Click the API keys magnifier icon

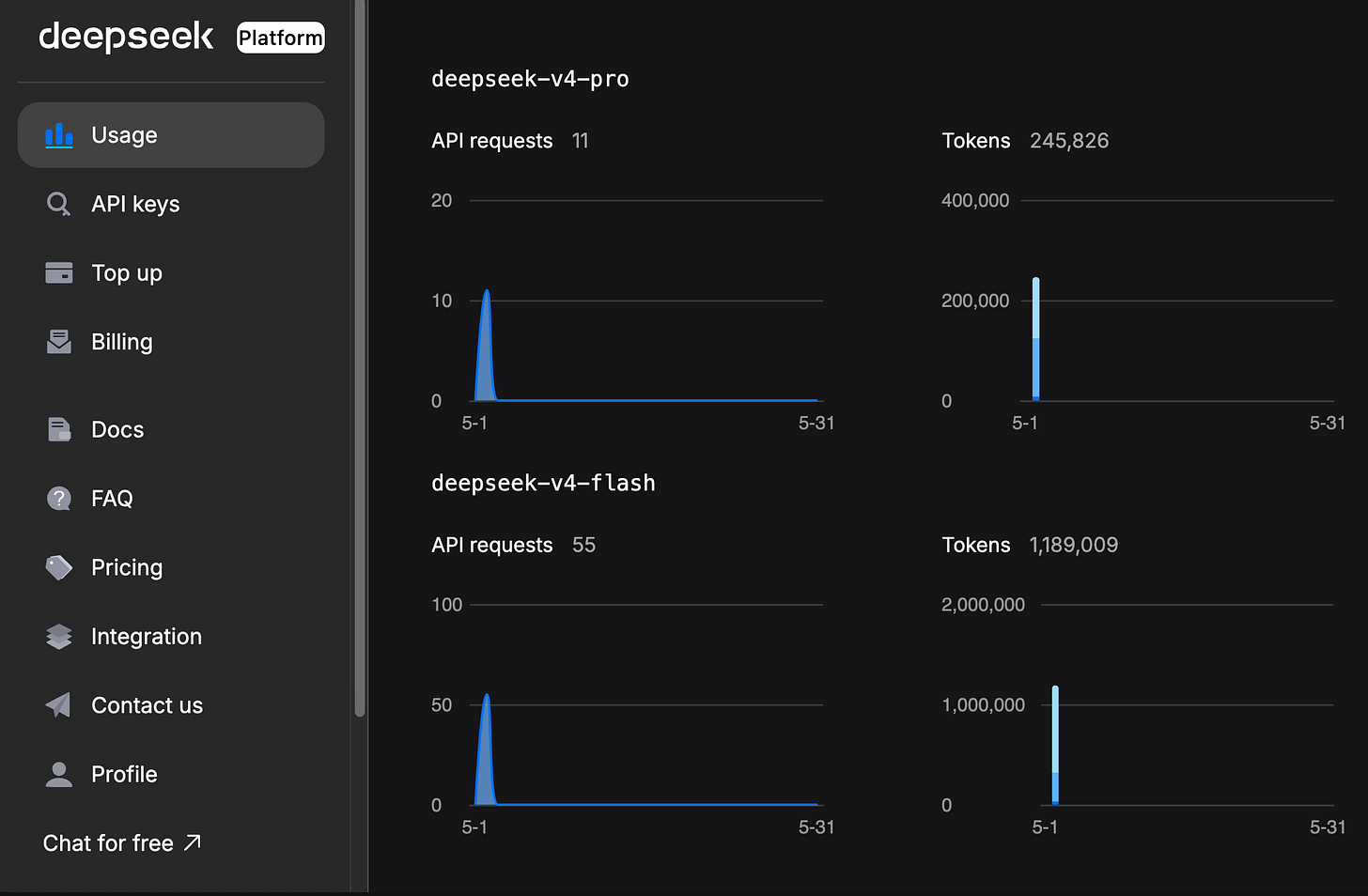point(59,204)
